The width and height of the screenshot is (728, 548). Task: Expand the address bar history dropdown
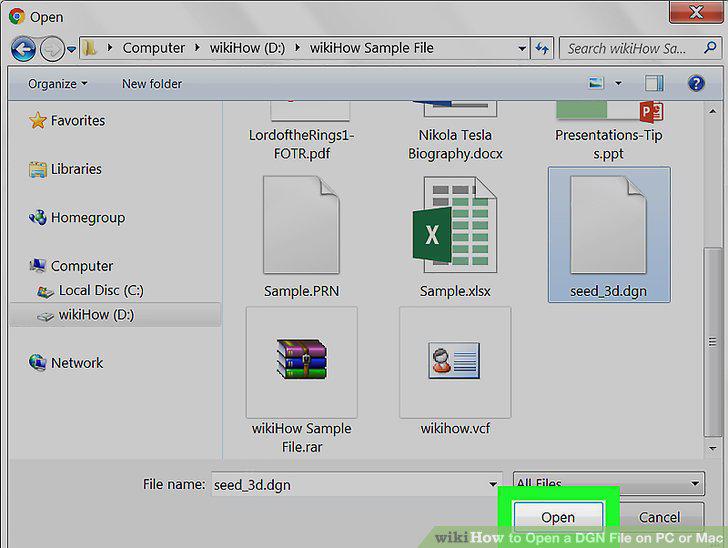point(522,48)
